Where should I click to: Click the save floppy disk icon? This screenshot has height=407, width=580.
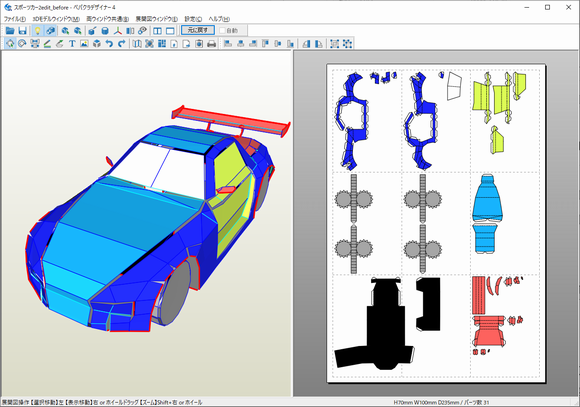(22, 30)
